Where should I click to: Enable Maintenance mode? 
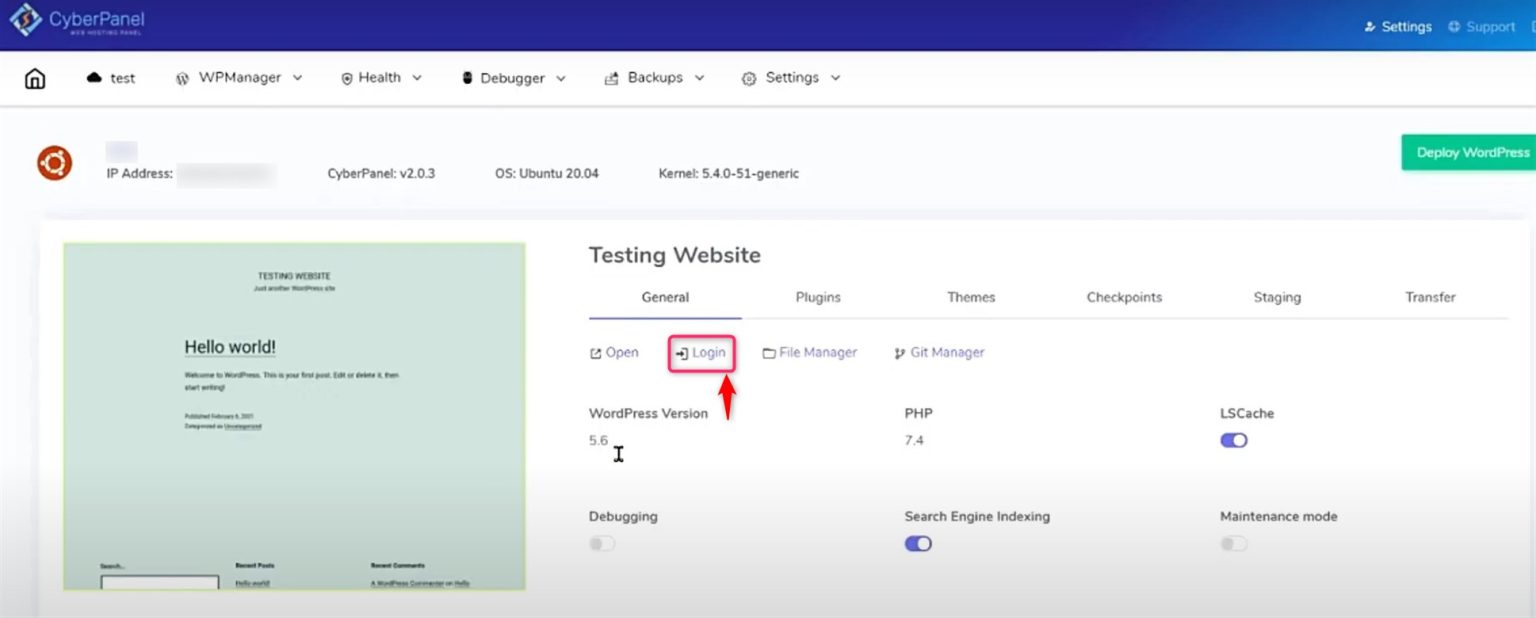pyautogui.click(x=1233, y=543)
